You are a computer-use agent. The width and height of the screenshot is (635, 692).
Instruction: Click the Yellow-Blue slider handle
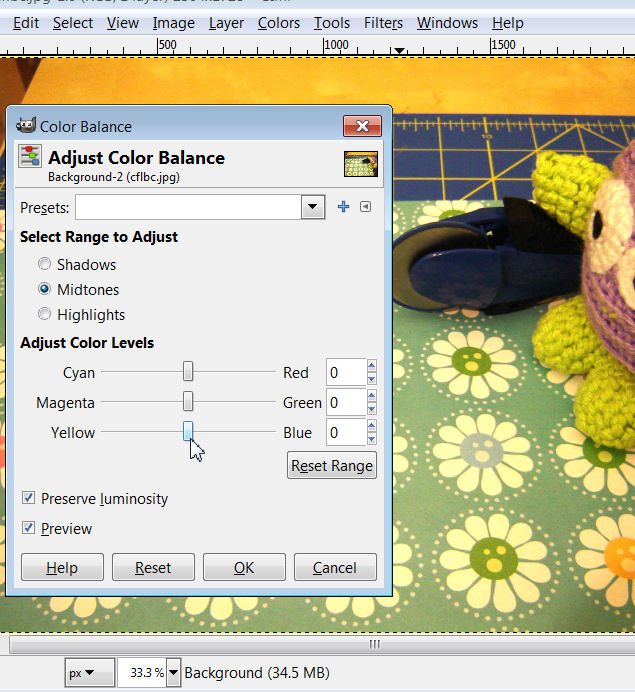pyautogui.click(x=188, y=431)
